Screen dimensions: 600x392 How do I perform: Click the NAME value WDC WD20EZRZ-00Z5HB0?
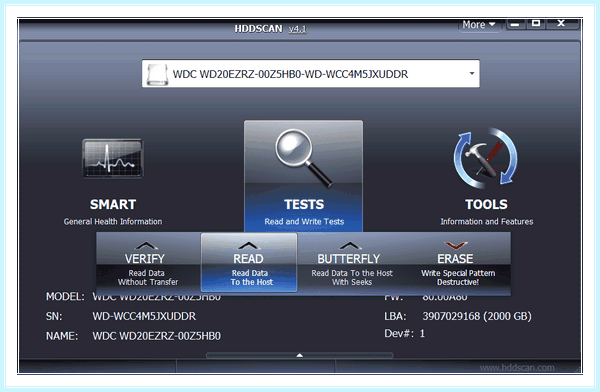[x=157, y=336]
